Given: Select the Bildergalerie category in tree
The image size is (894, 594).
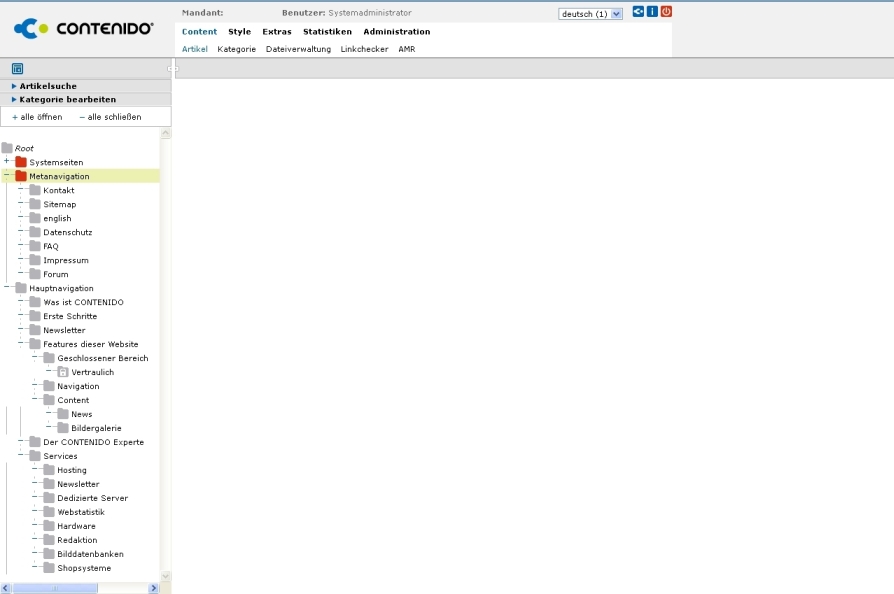Looking at the screenshot, I should click(x=96, y=428).
